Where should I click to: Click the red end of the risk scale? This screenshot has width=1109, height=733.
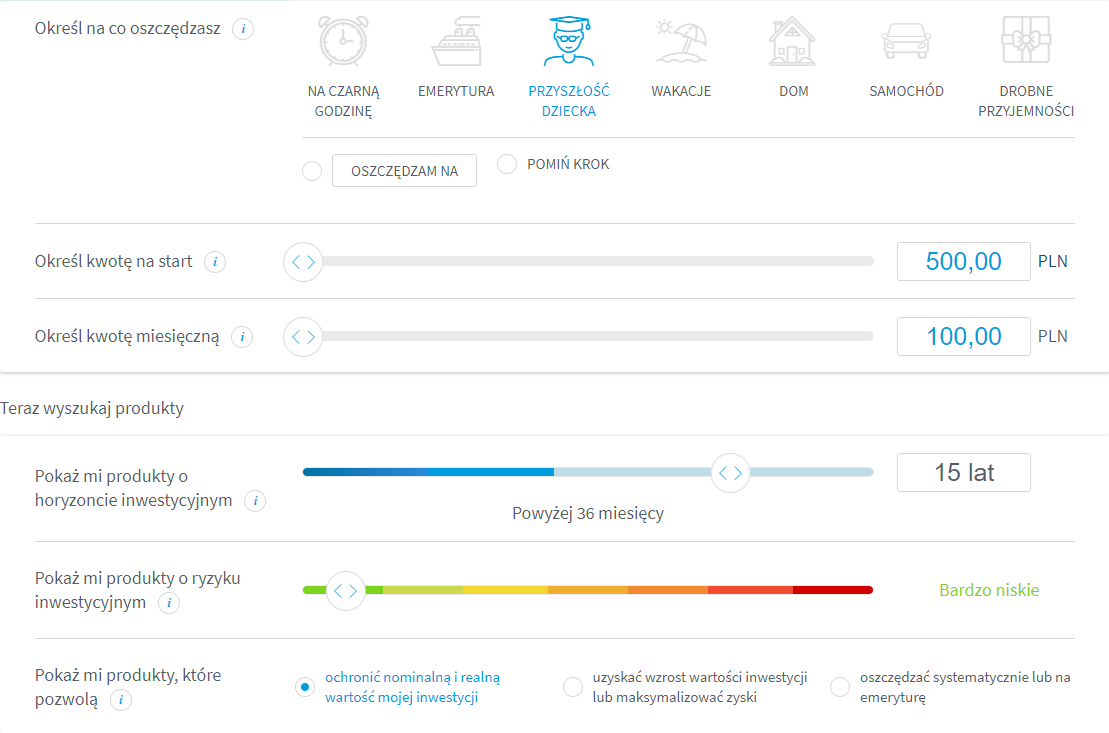pos(833,590)
